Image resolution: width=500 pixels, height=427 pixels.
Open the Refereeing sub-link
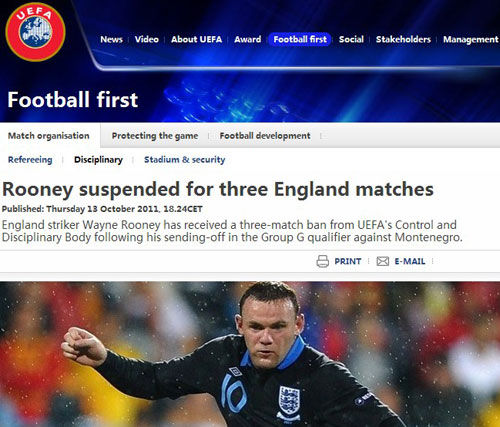coord(30,160)
